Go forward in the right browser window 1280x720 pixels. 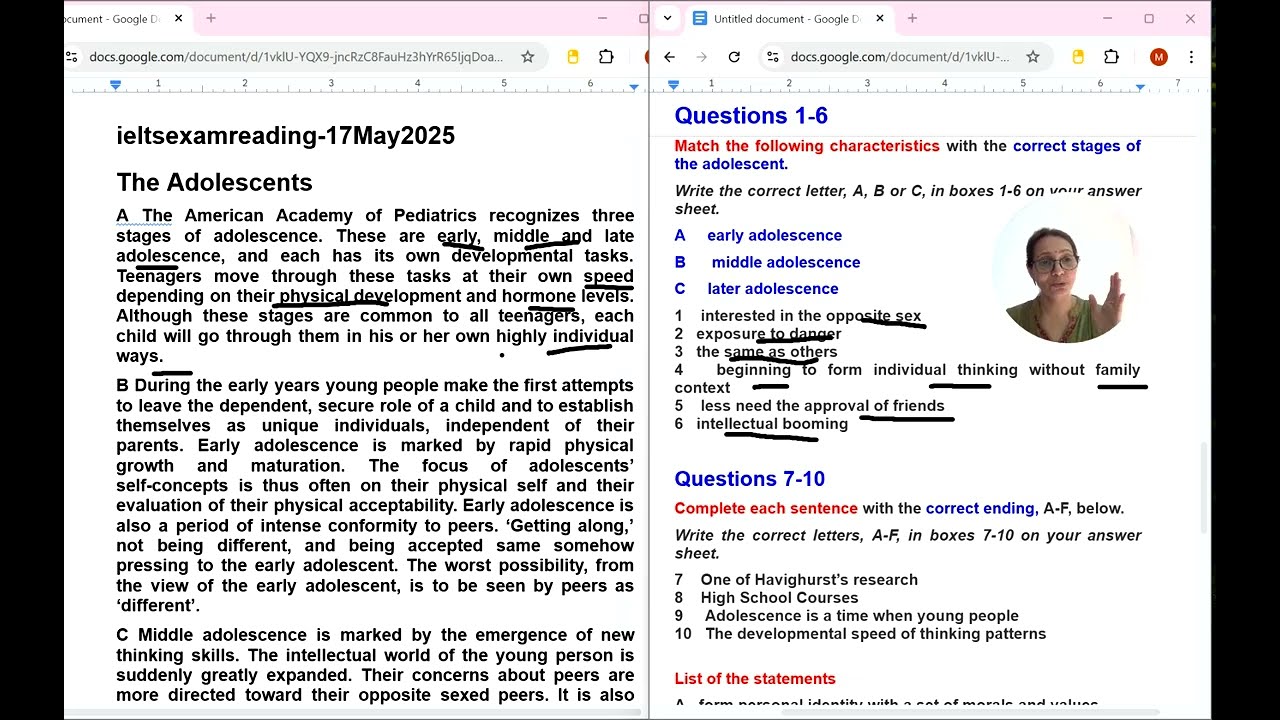(702, 57)
